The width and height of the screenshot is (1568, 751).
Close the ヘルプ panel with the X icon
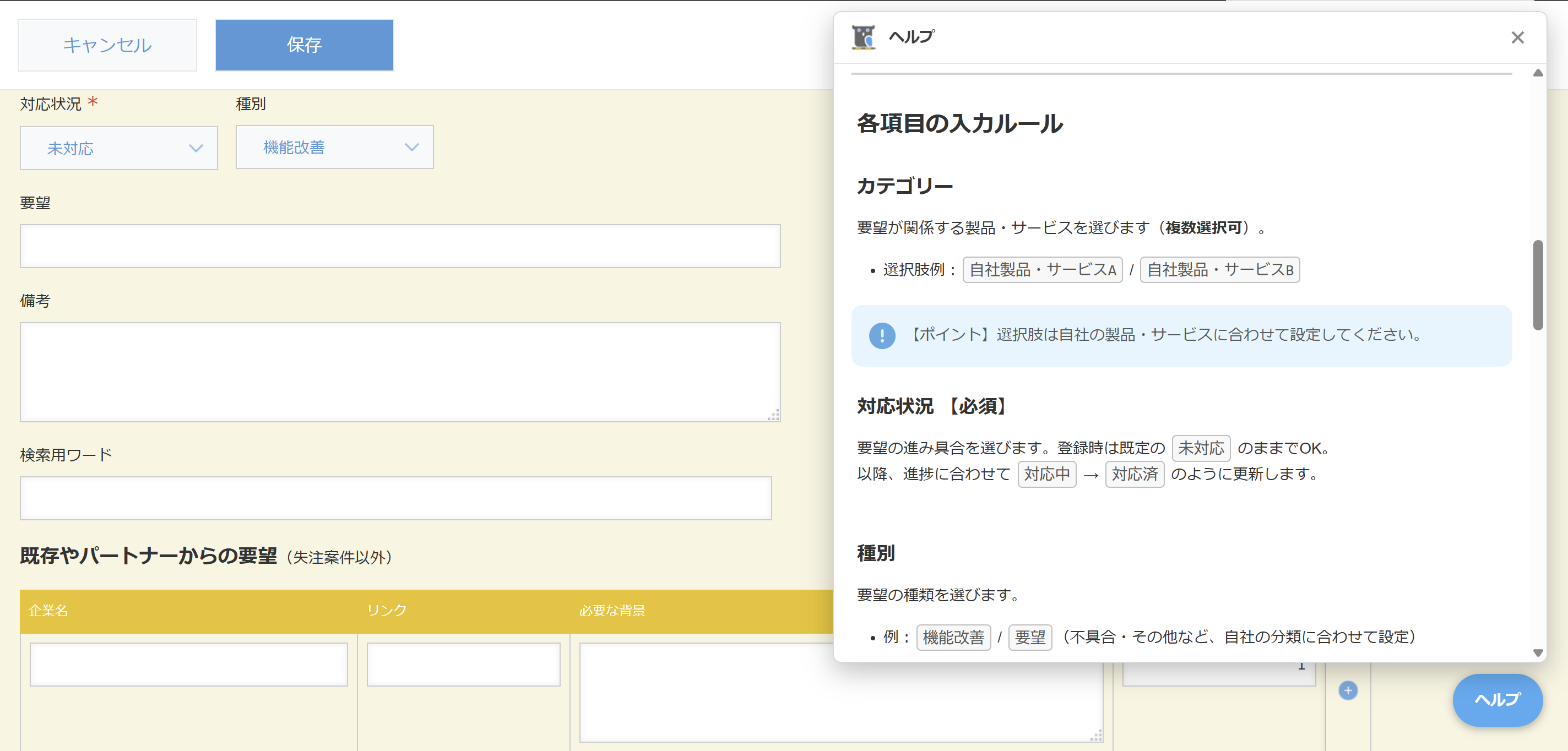(1517, 38)
